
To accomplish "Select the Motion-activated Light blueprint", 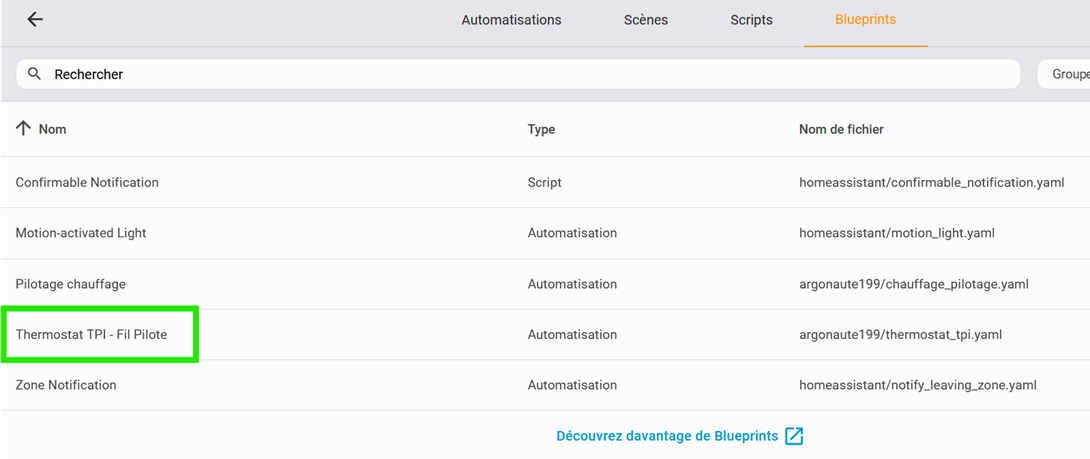I will 545,233.
